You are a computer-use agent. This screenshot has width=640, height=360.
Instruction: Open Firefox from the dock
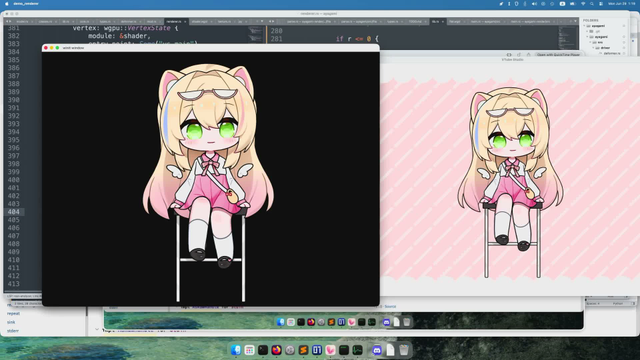click(x=276, y=350)
